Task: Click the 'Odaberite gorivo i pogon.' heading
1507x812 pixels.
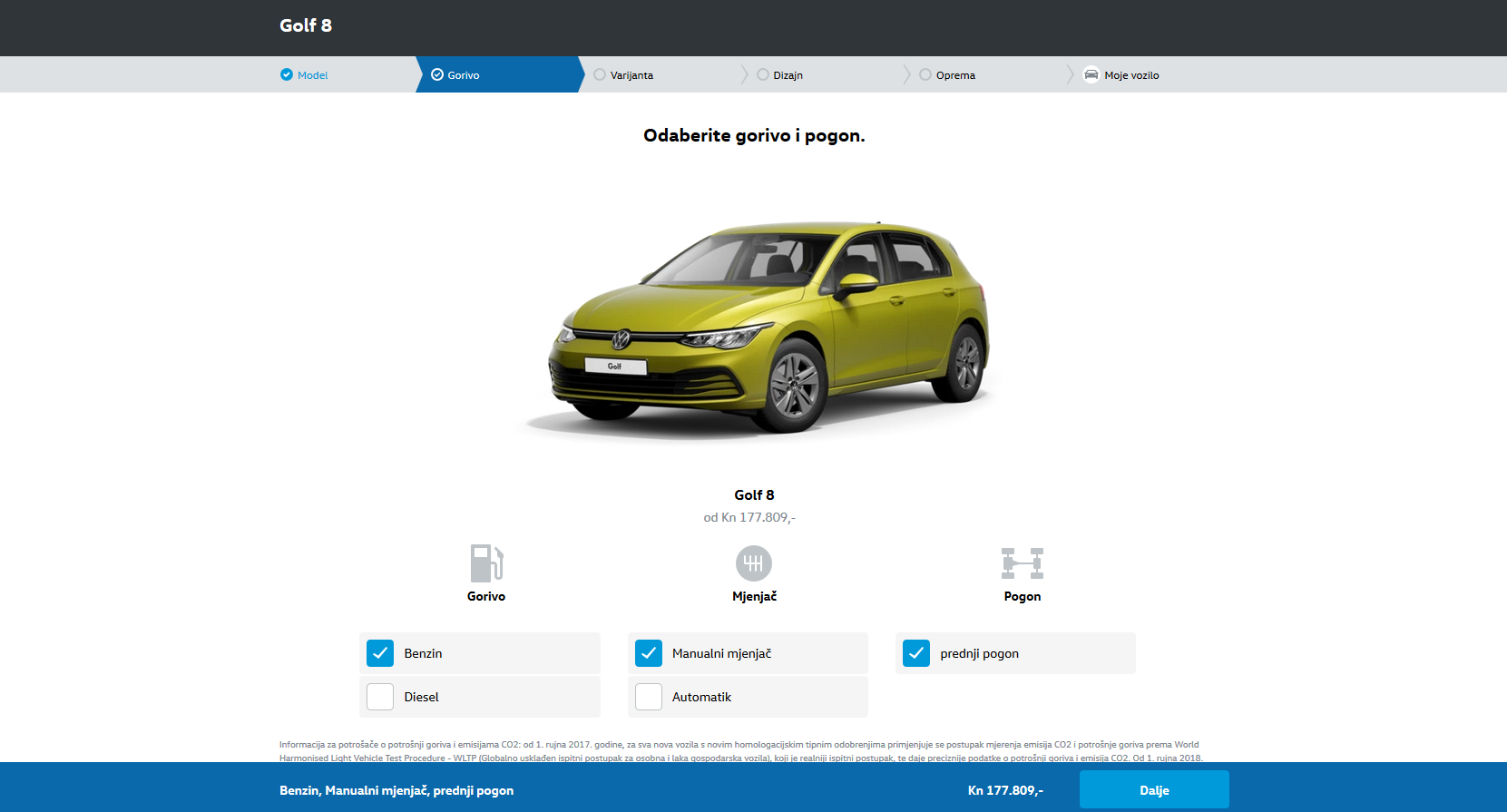Action: (754, 135)
